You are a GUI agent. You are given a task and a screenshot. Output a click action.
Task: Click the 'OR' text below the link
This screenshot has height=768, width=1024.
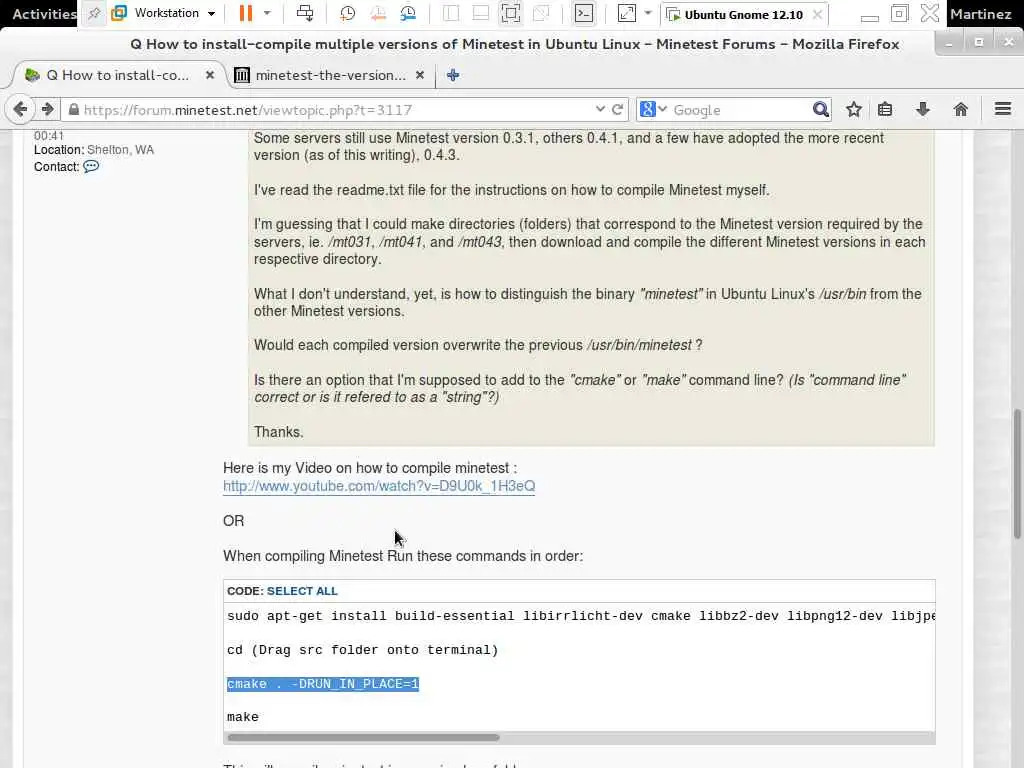233,520
